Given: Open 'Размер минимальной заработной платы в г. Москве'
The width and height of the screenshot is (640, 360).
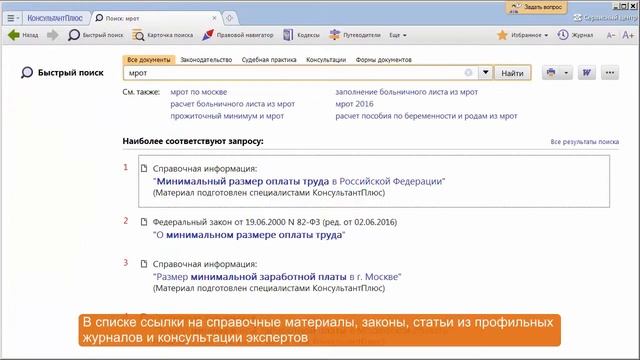Looking at the screenshot, I should pyautogui.click(x=277, y=277).
